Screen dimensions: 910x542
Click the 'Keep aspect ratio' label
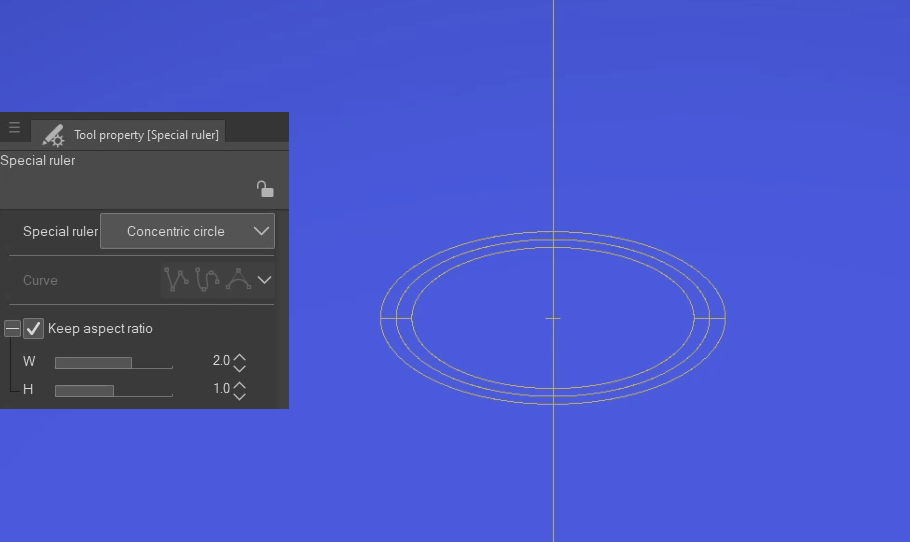click(100, 328)
